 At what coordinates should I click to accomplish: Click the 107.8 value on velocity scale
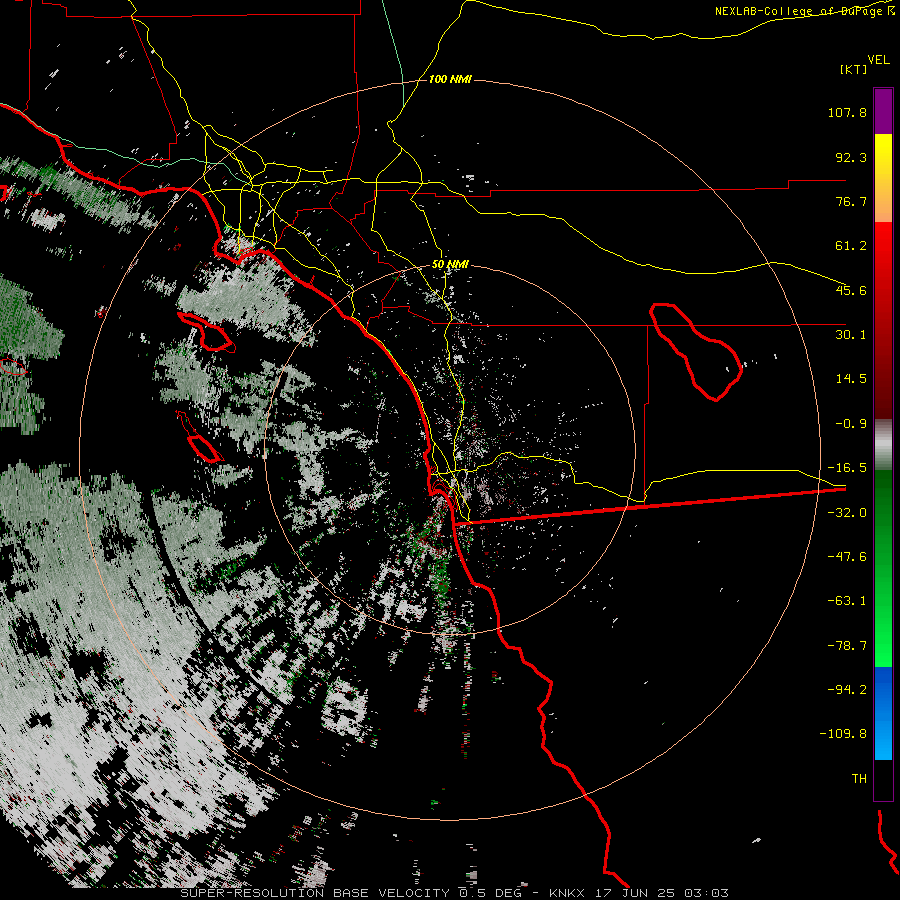(x=847, y=112)
